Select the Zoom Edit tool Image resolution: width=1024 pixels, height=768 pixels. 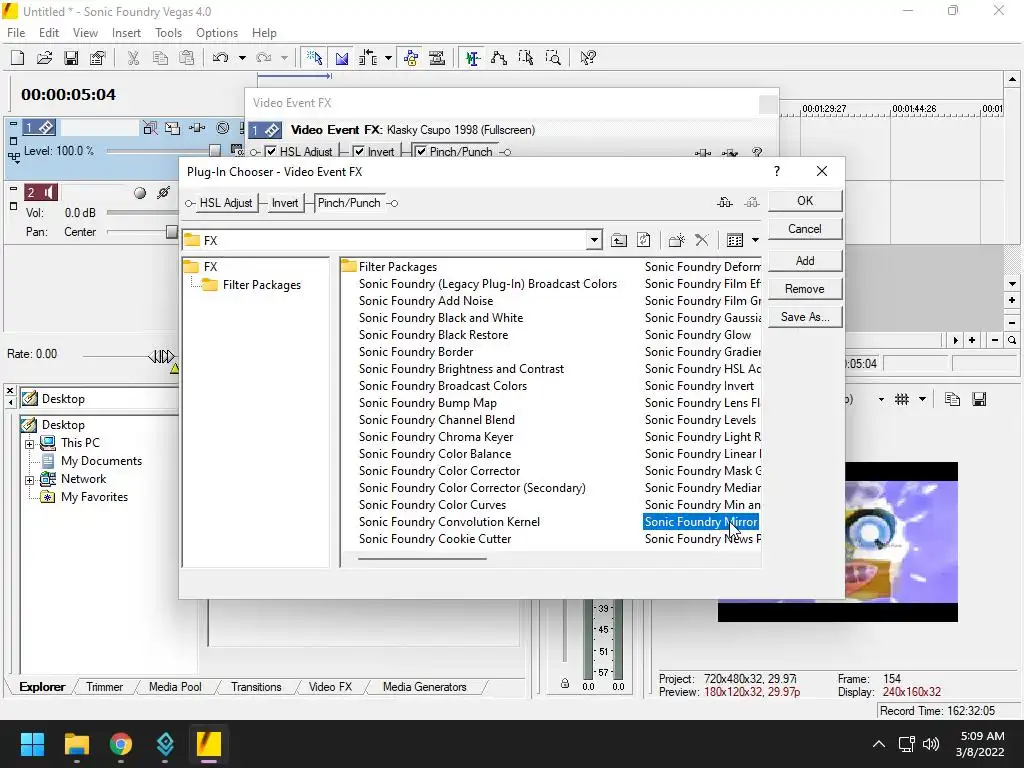(x=553, y=58)
